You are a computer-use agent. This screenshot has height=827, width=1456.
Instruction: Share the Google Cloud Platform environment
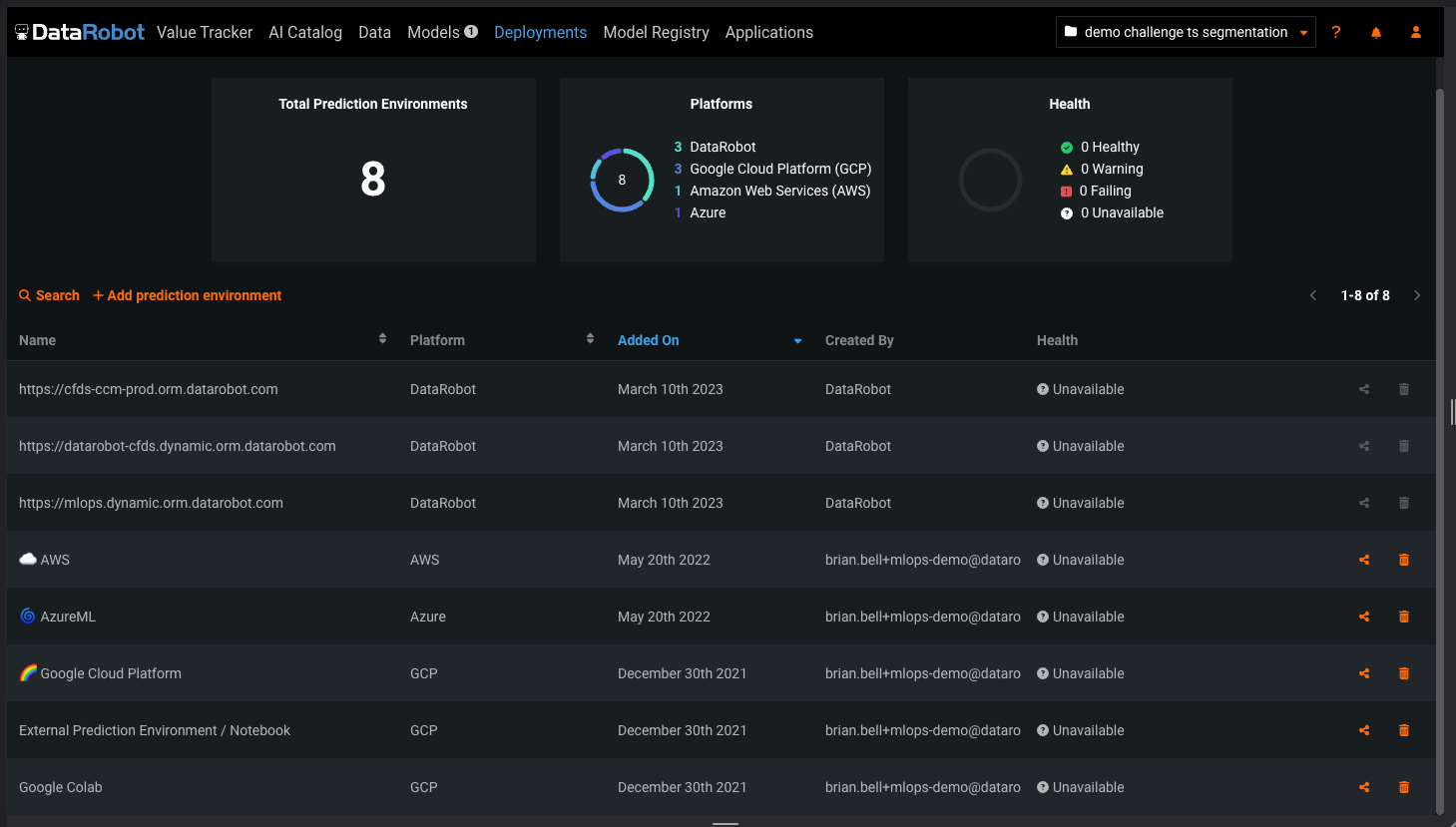[1364, 673]
